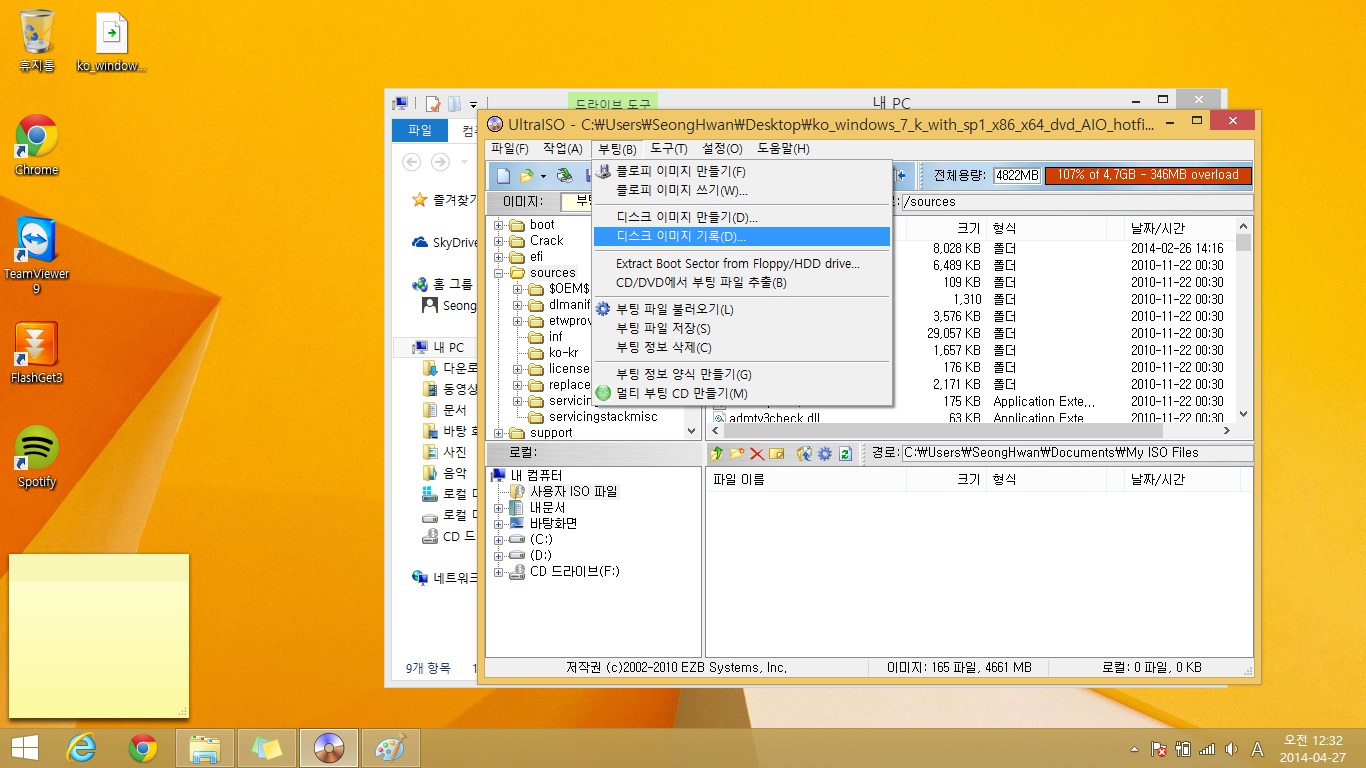Click the local 경로 path field

(1076, 453)
